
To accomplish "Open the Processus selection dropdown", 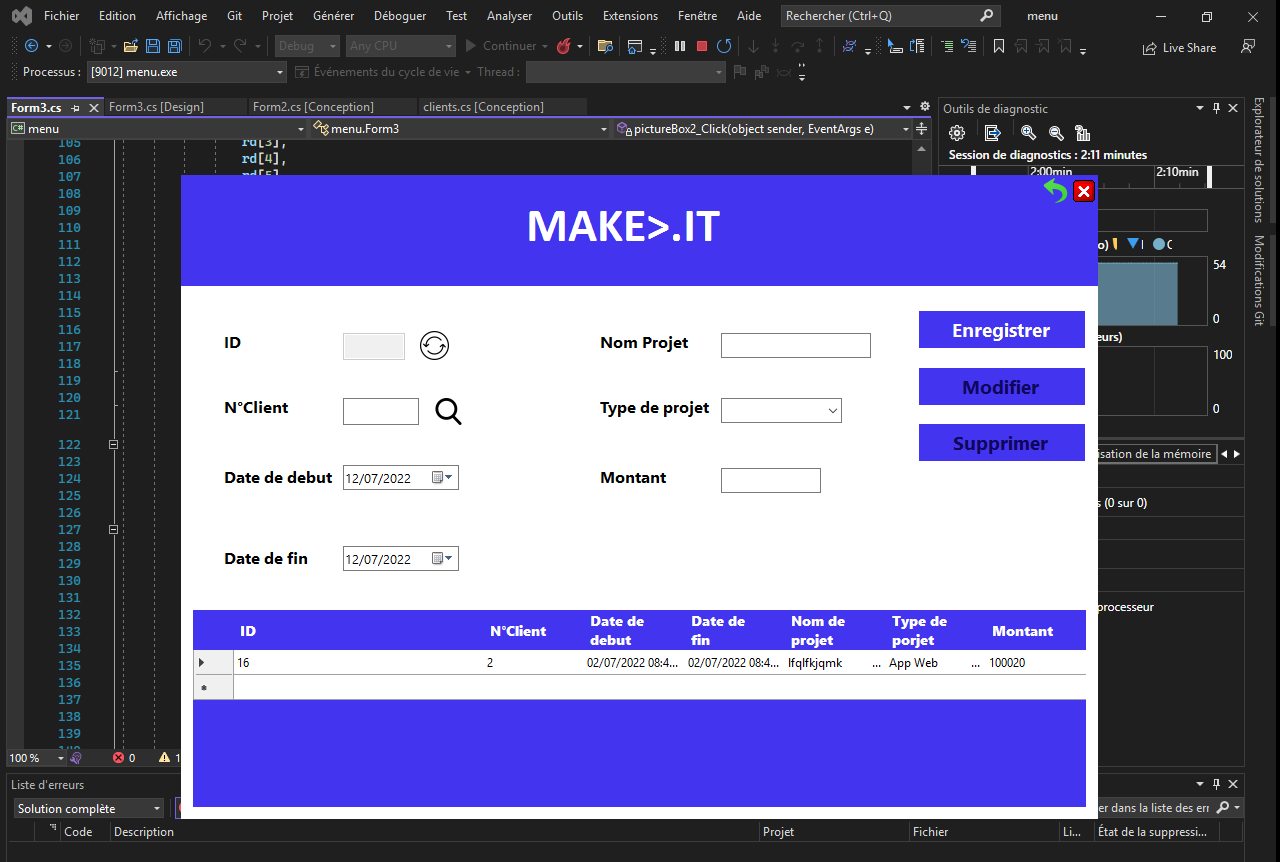I will [x=279, y=71].
